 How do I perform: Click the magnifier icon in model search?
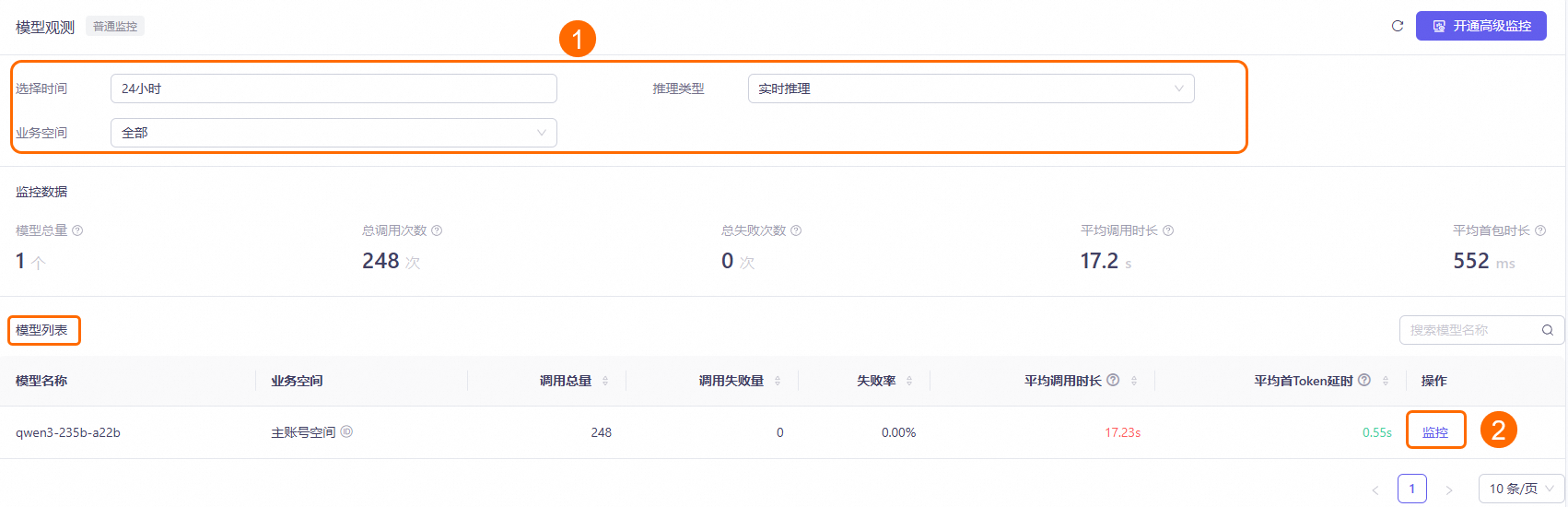click(1548, 330)
